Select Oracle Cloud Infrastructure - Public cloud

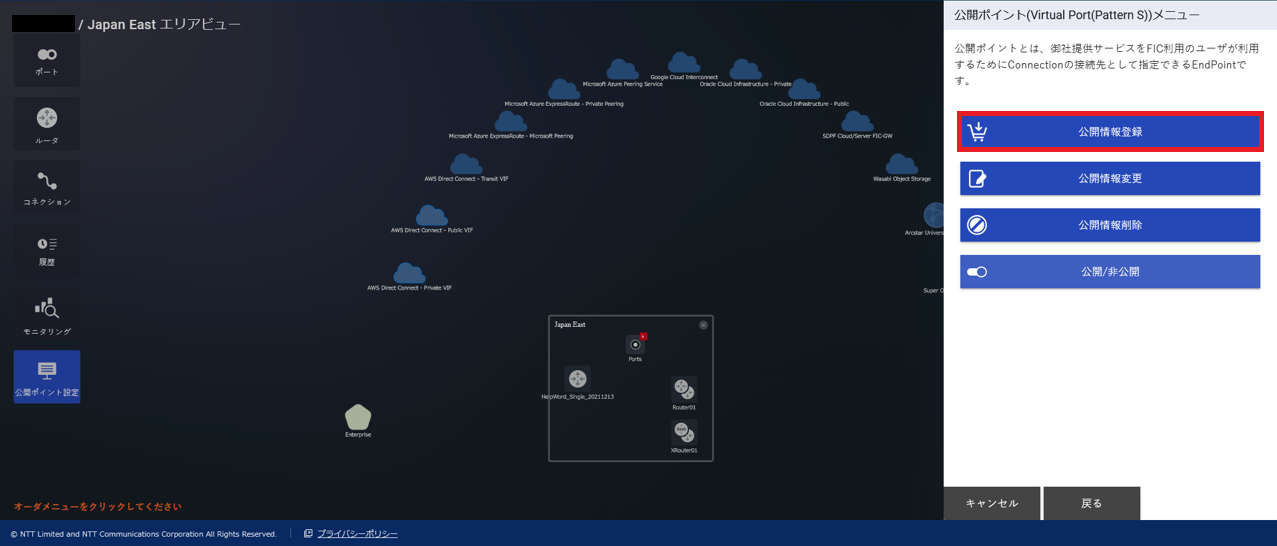(x=803, y=89)
